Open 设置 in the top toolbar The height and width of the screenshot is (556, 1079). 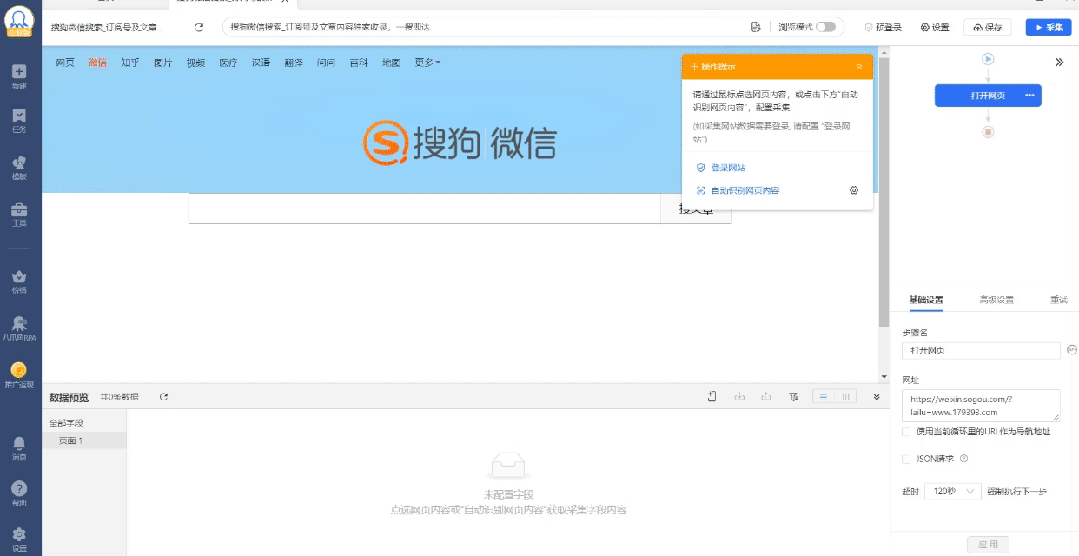[934, 28]
